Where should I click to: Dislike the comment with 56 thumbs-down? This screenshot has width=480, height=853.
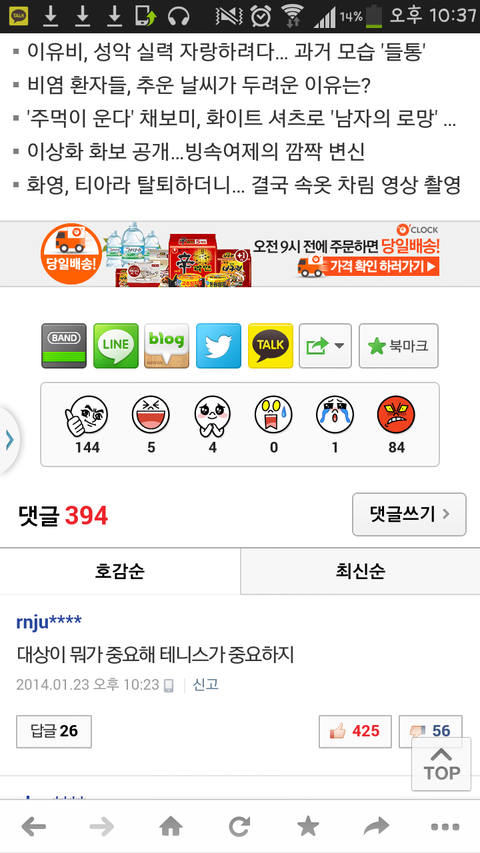coord(430,731)
